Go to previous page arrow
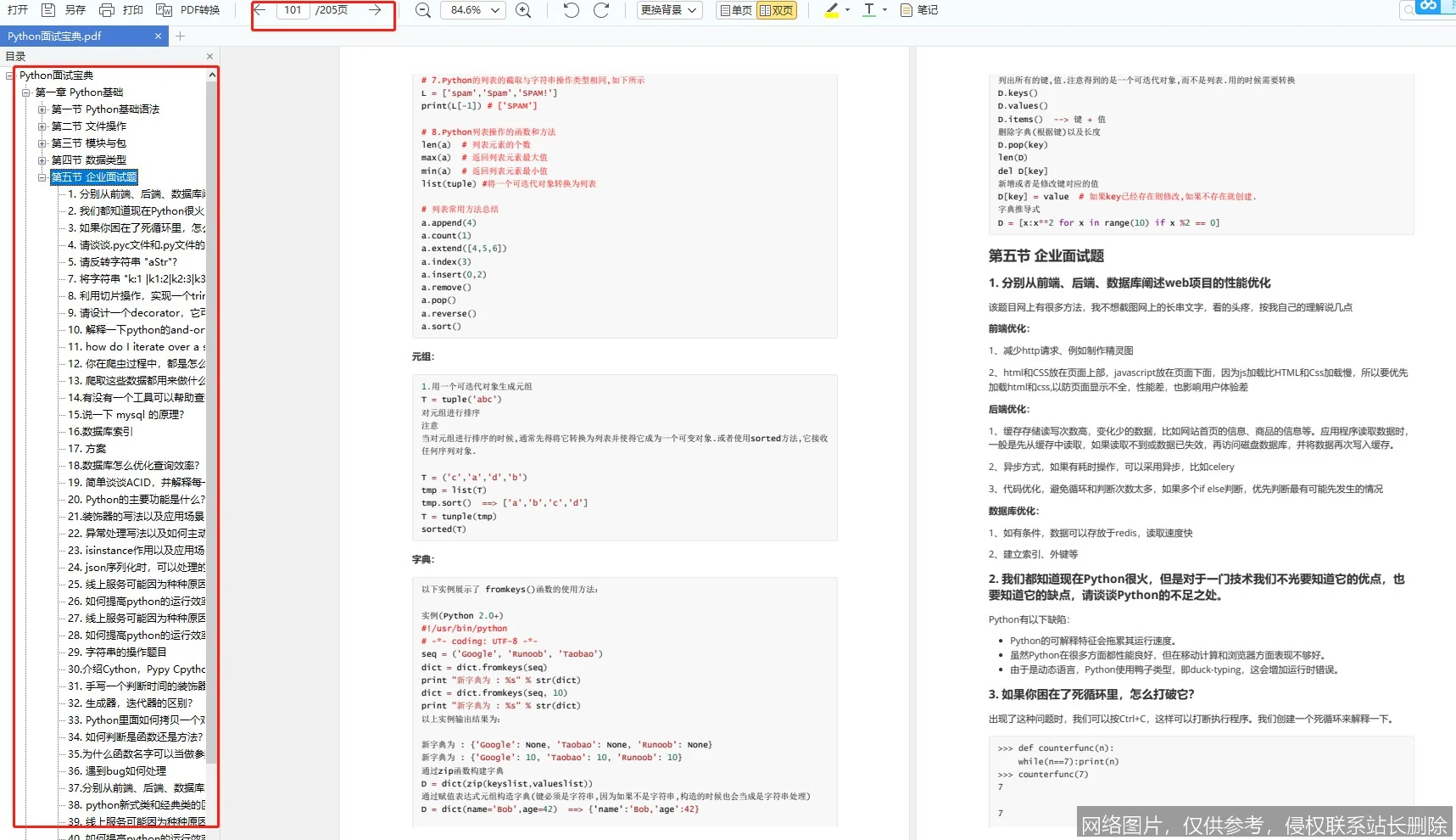Viewport: 1456px width, 840px height. [260, 10]
